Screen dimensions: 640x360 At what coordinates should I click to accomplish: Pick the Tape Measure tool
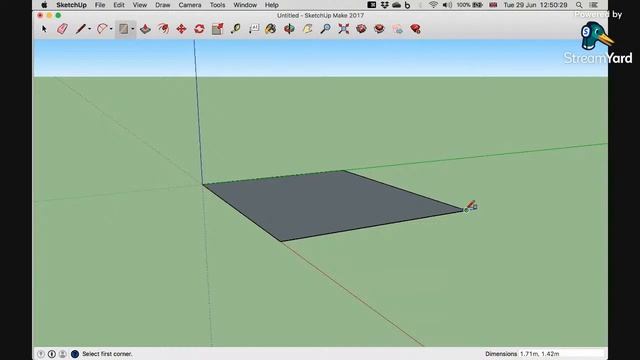(x=236, y=29)
